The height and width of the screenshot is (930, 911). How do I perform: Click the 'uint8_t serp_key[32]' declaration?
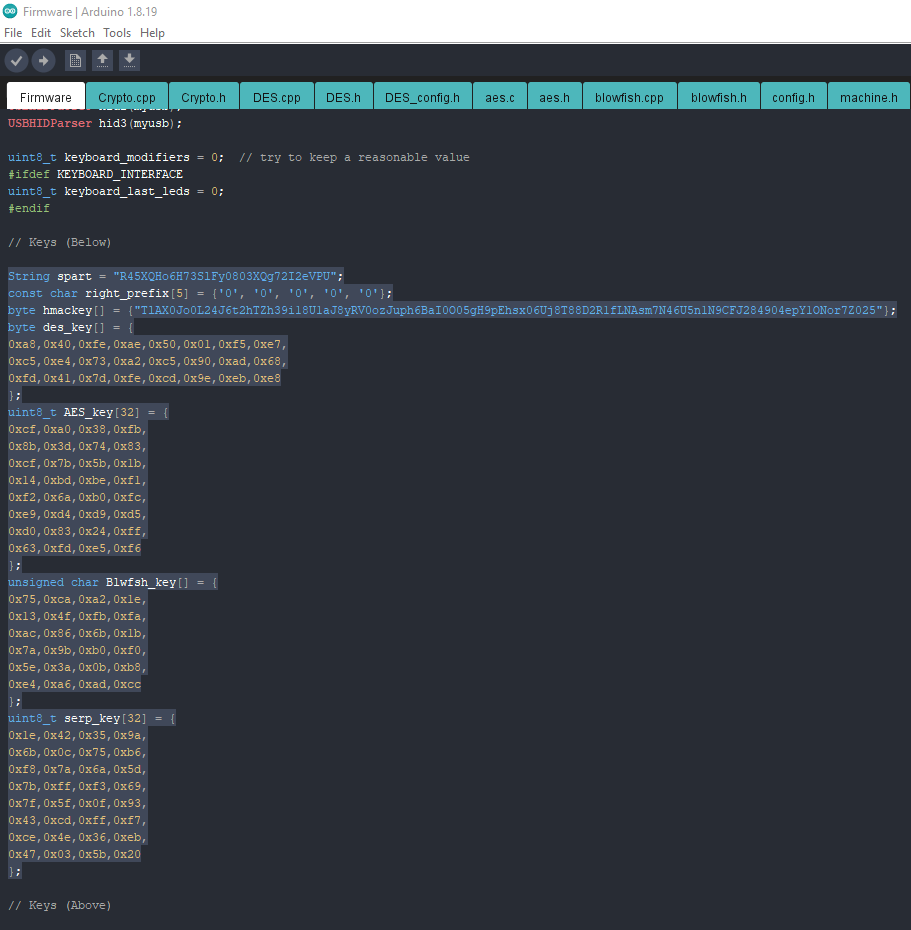[92, 719]
